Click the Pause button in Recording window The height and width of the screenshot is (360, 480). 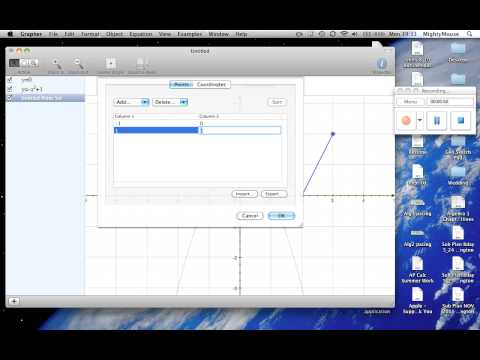(437, 120)
